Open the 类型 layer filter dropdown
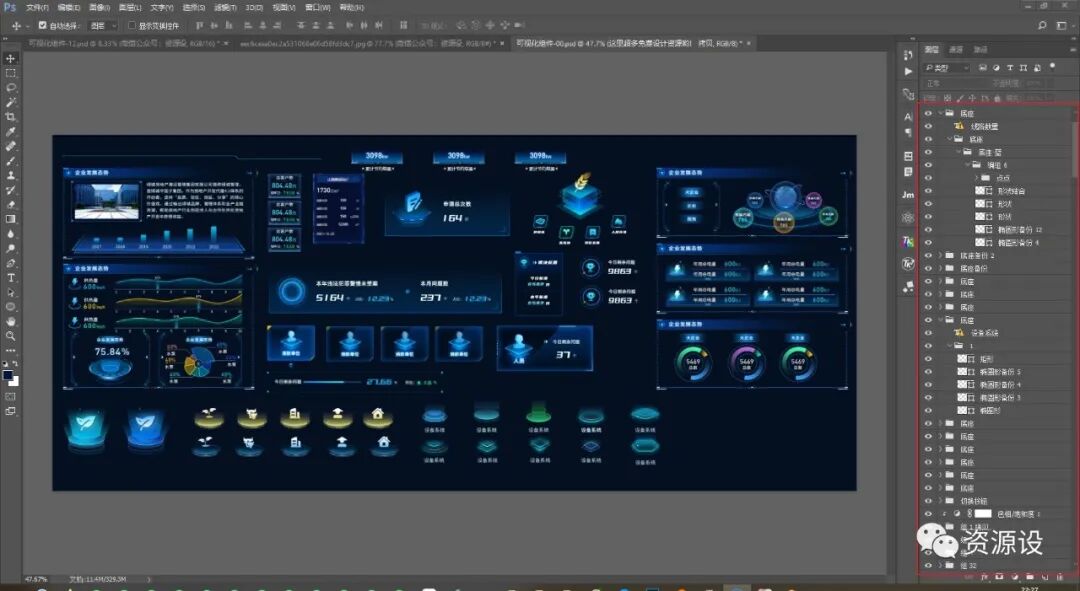Screen dimensions: 1080x591 947,68
